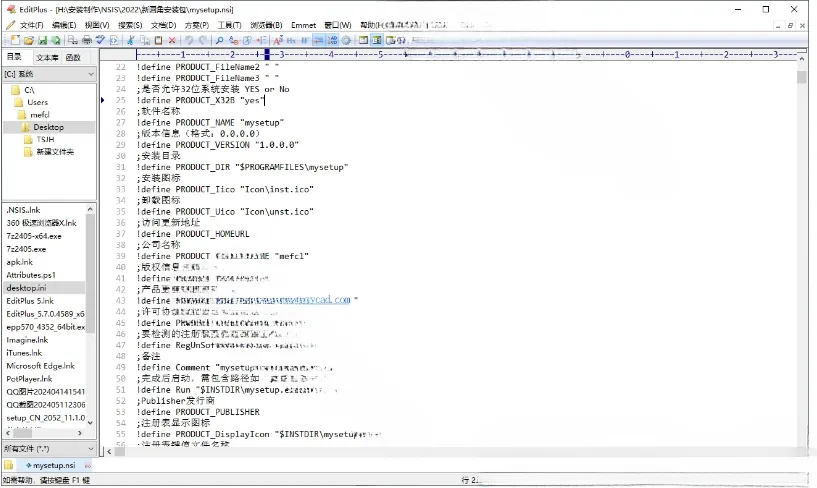Click the Redo toolbar icon
The width and height of the screenshot is (817, 488).
click(203, 40)
